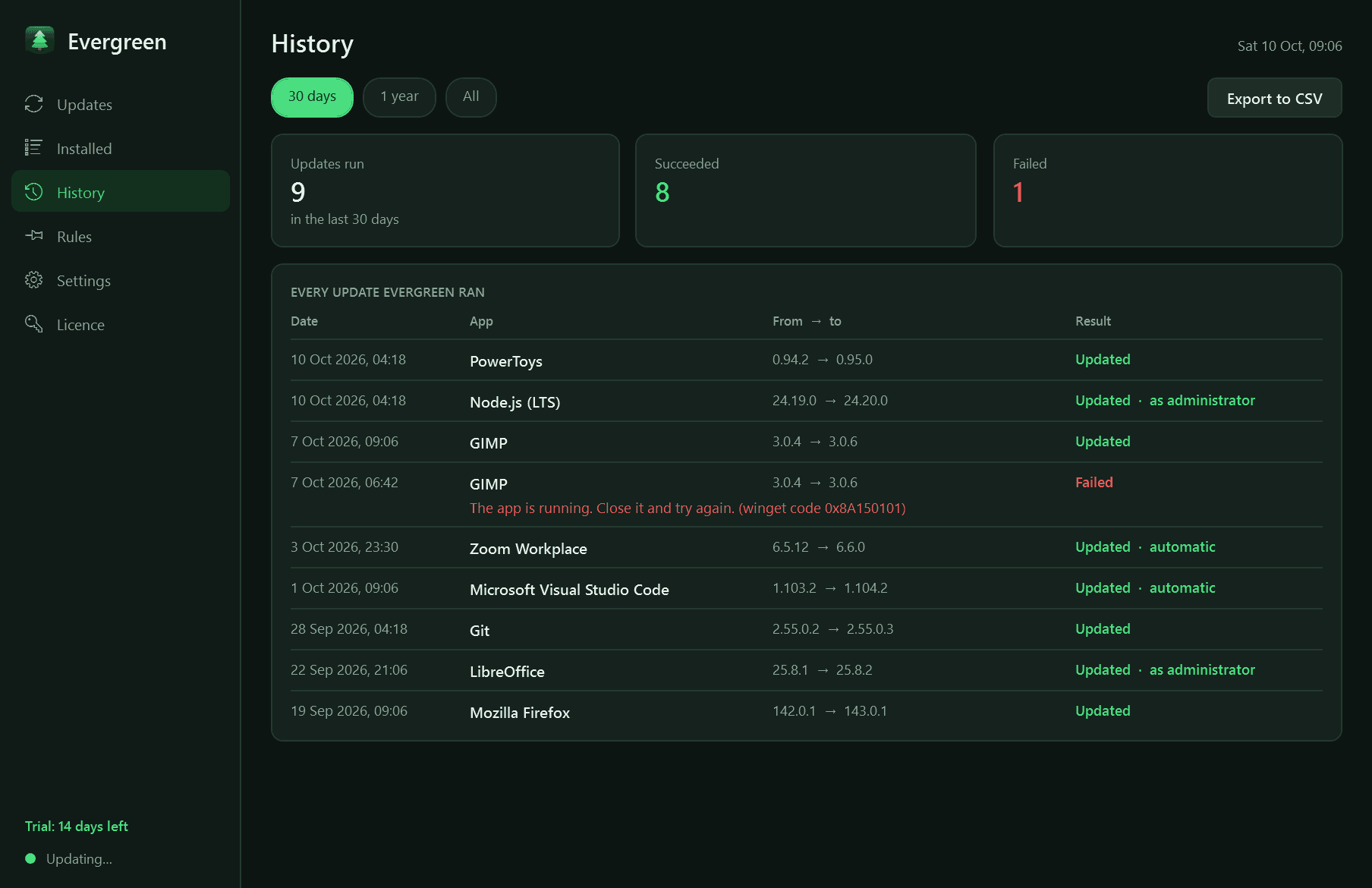
Task: Switch history range to 1 year
Action: (399, 97)
